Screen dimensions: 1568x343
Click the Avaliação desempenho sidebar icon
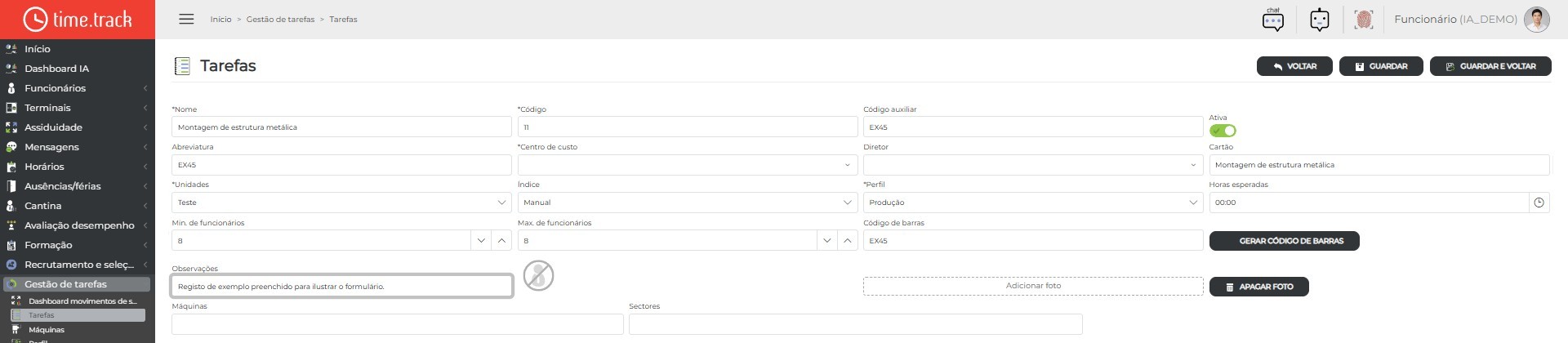pyautogui.click(x=11, y=225)
